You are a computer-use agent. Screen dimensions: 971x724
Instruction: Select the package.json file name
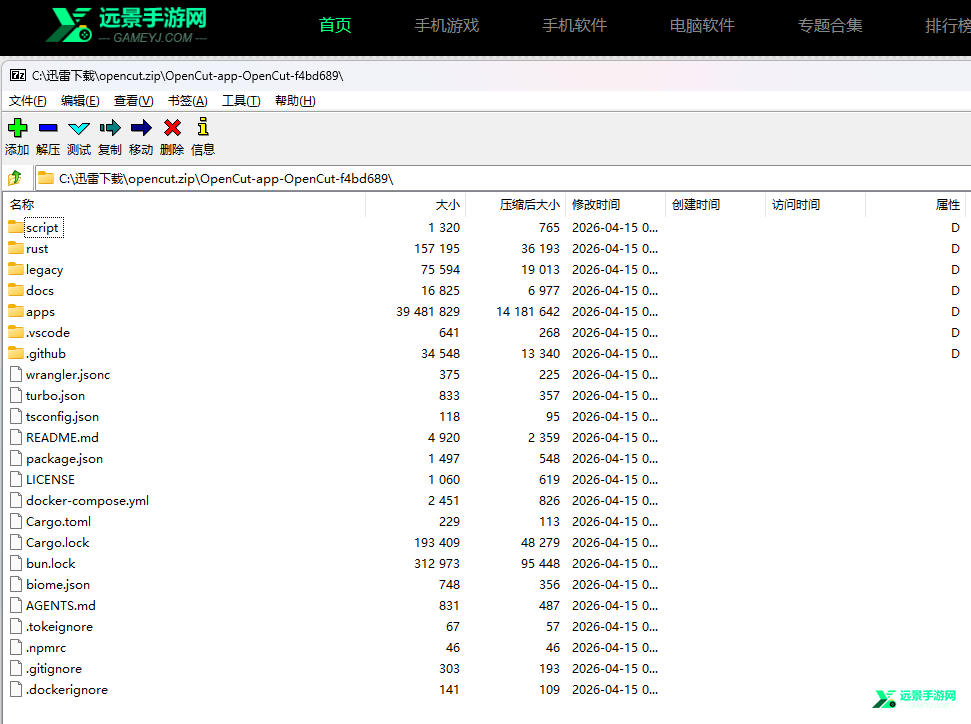click(64, 459)
